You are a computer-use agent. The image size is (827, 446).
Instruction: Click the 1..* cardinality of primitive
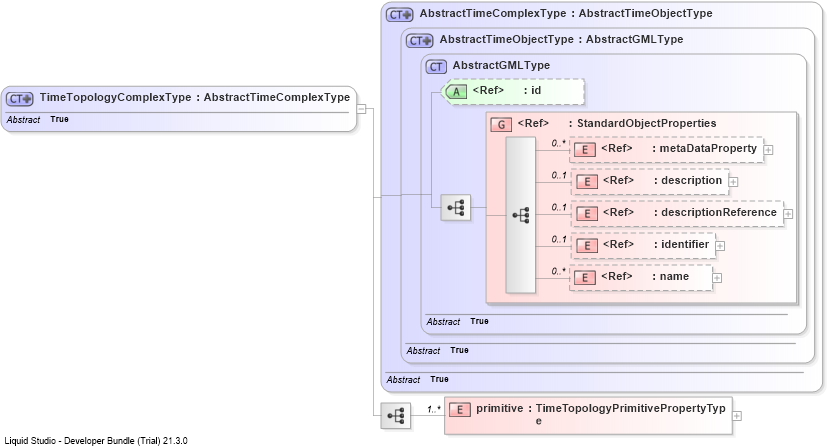434,409
